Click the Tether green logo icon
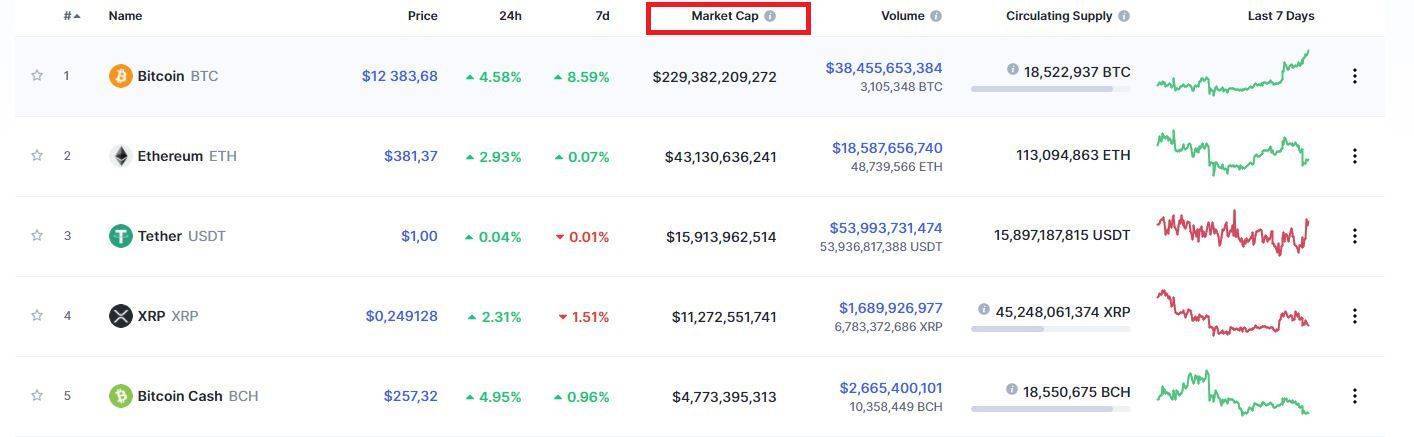The image size is (1414, 437). point(120,236)
